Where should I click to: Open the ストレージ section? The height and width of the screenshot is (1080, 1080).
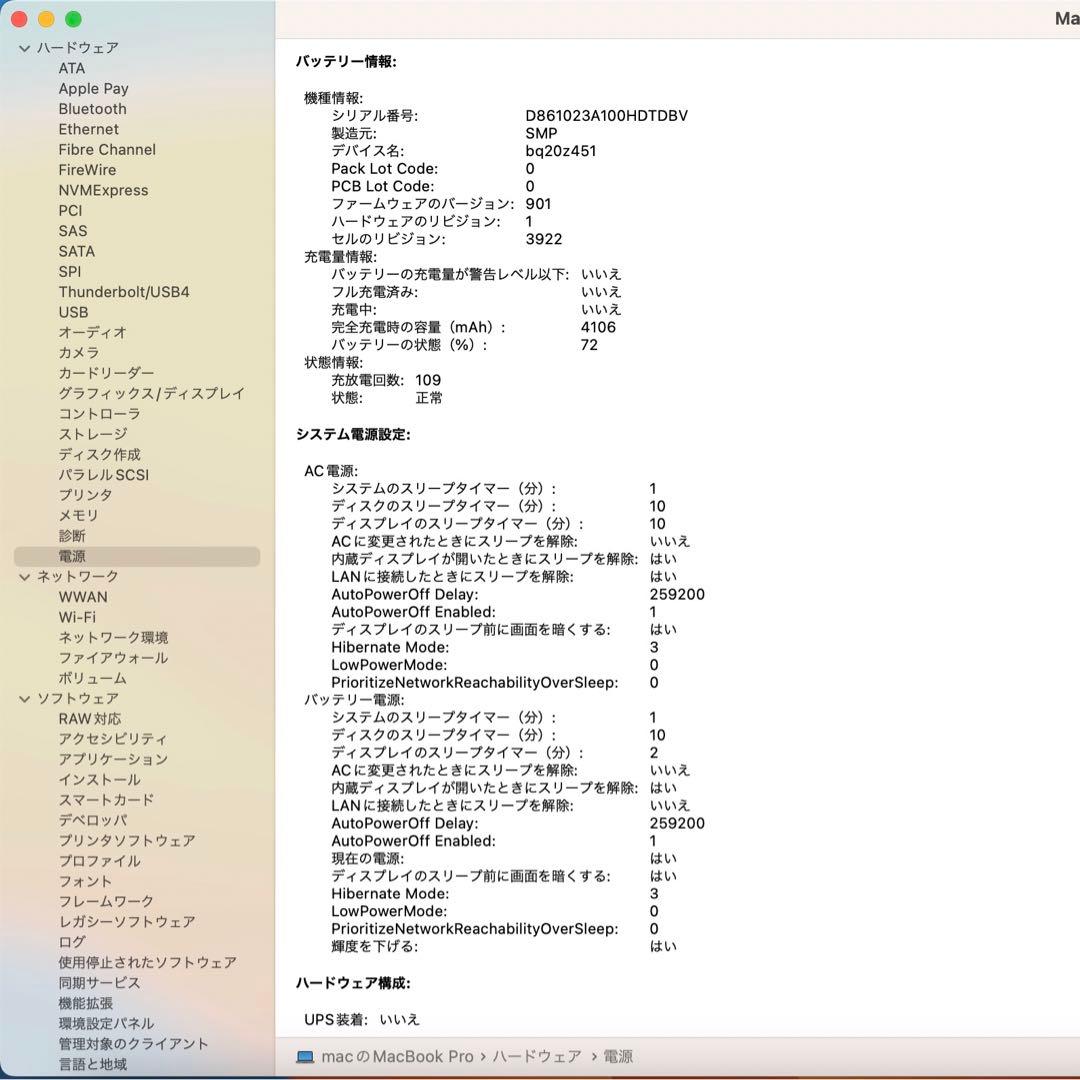pos(93,434)
